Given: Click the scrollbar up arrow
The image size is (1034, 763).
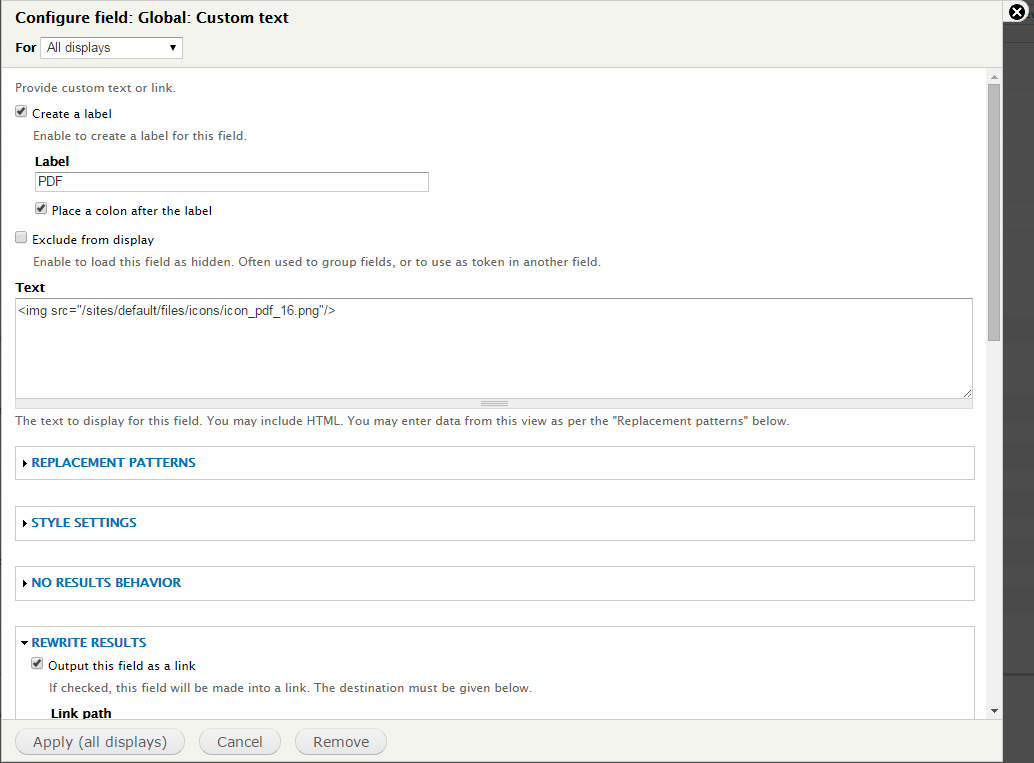Looking at the screenshot, I should pyautogui.click(x=994, y=77).
